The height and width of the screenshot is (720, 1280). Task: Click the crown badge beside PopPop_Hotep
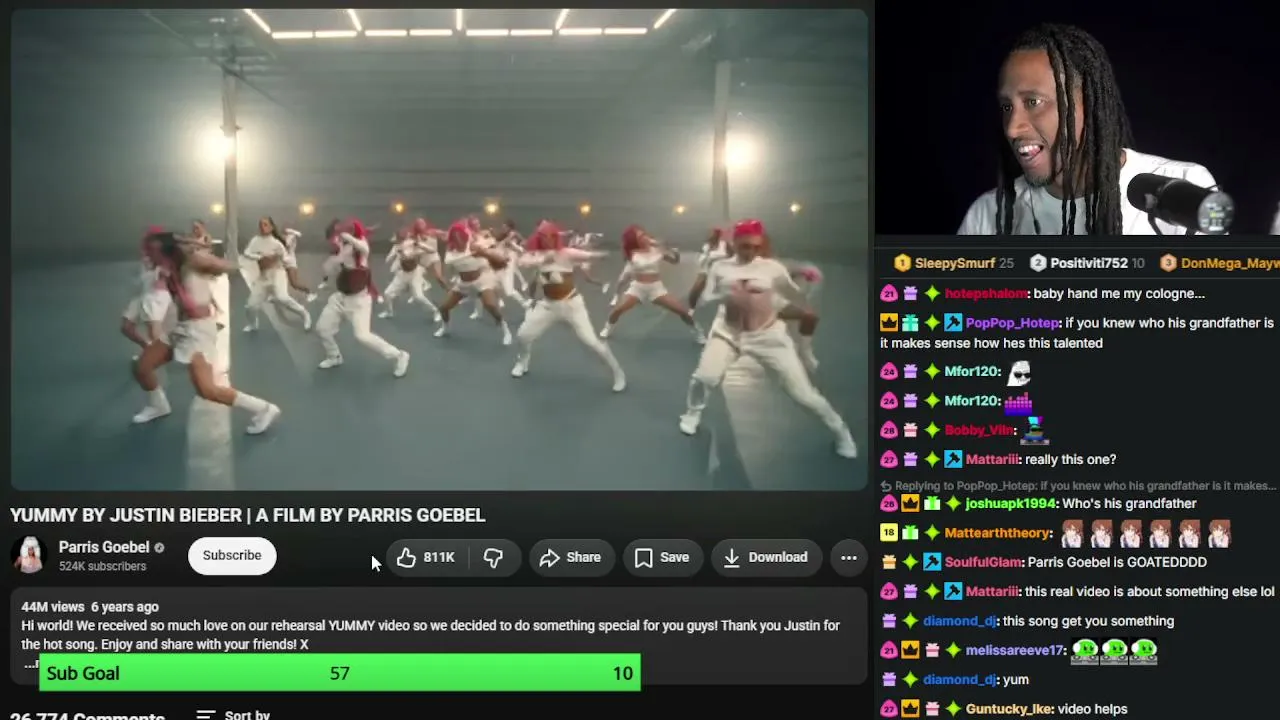coord(888,323)
